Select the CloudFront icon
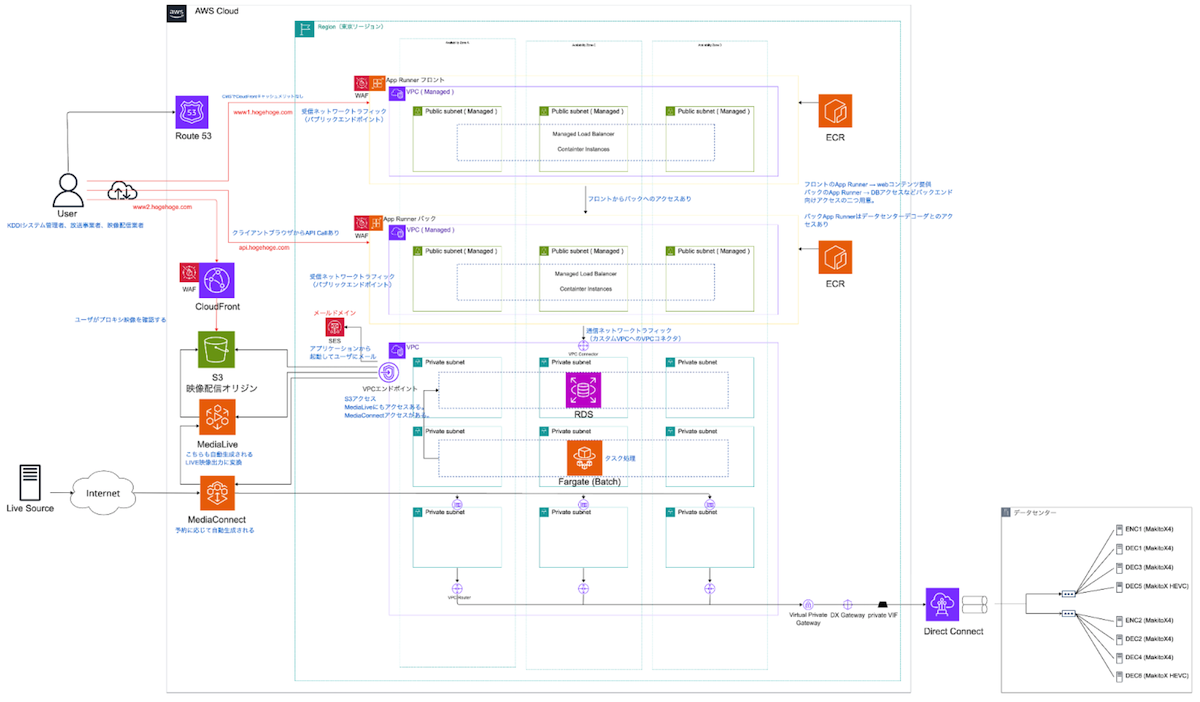Screen dimensions: 1200x702 click(x=216, y=279)
